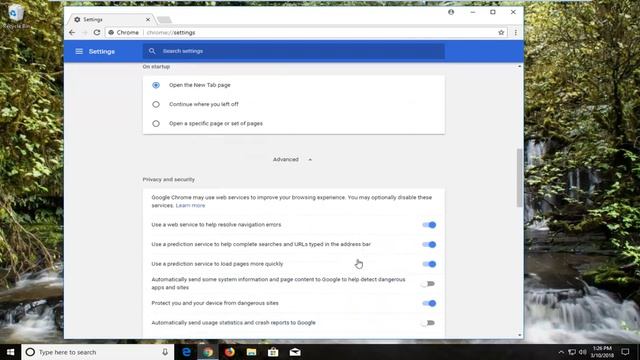Open volume control tray icon
Image resolution: width=640 pixels, height=360 pixels.
(x=582, y=352)
